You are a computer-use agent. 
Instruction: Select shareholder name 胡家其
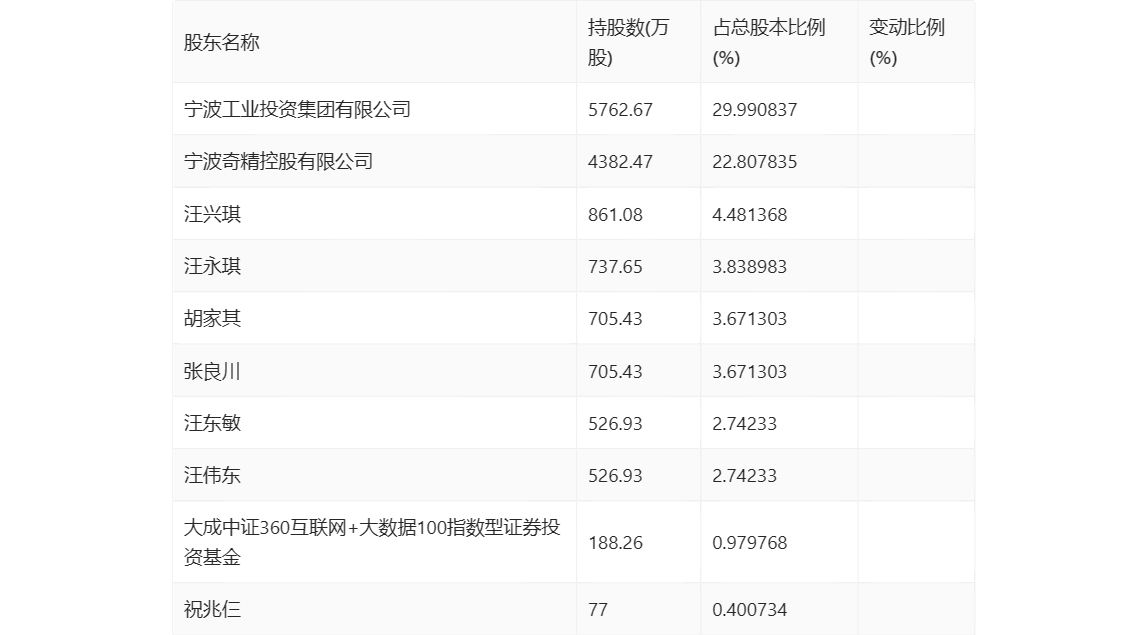pyautogui.click(x=212, y=319)
